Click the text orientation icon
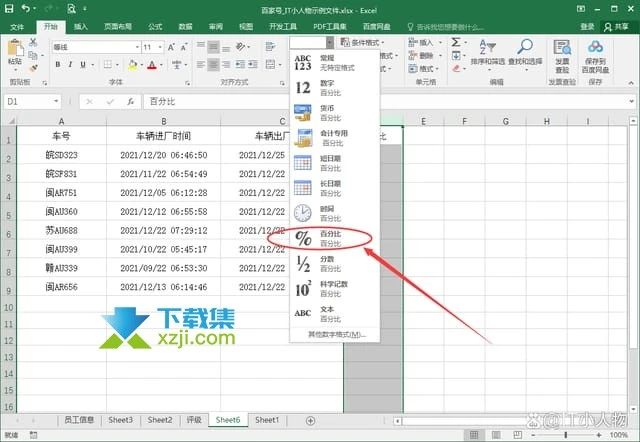640x442 pixels. [x=241, y=47]
